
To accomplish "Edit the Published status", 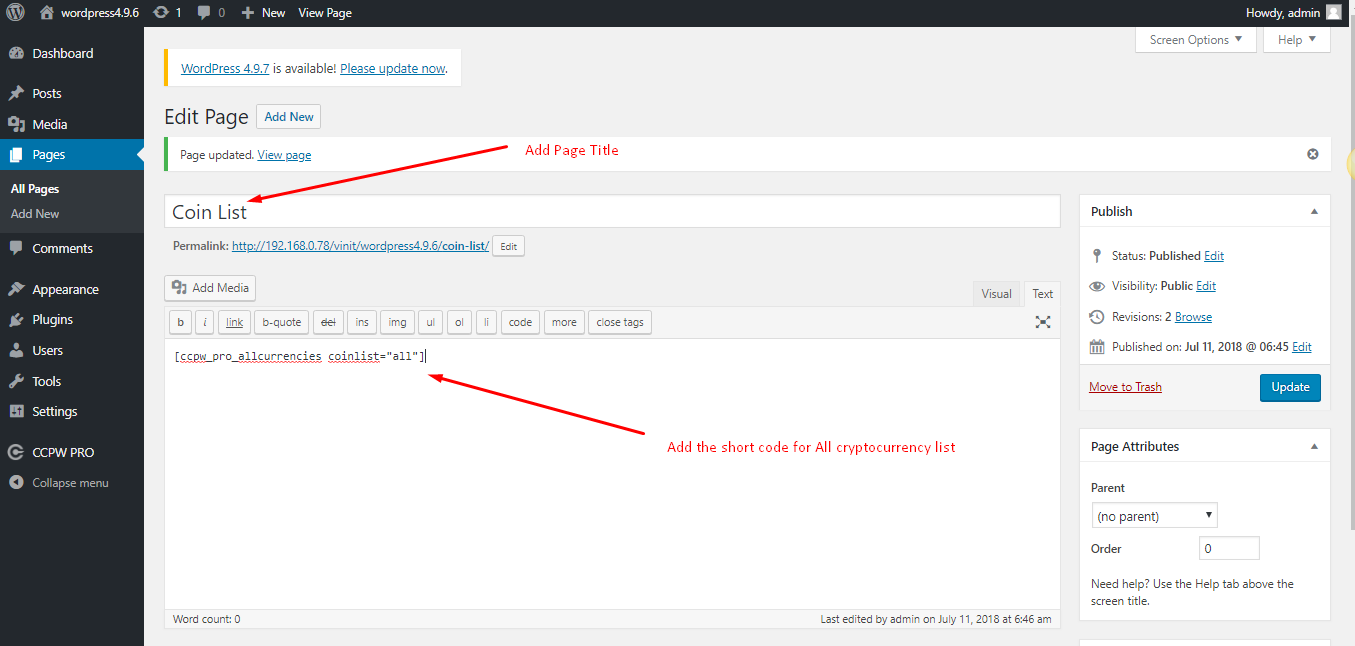I will click(1214, 256).
